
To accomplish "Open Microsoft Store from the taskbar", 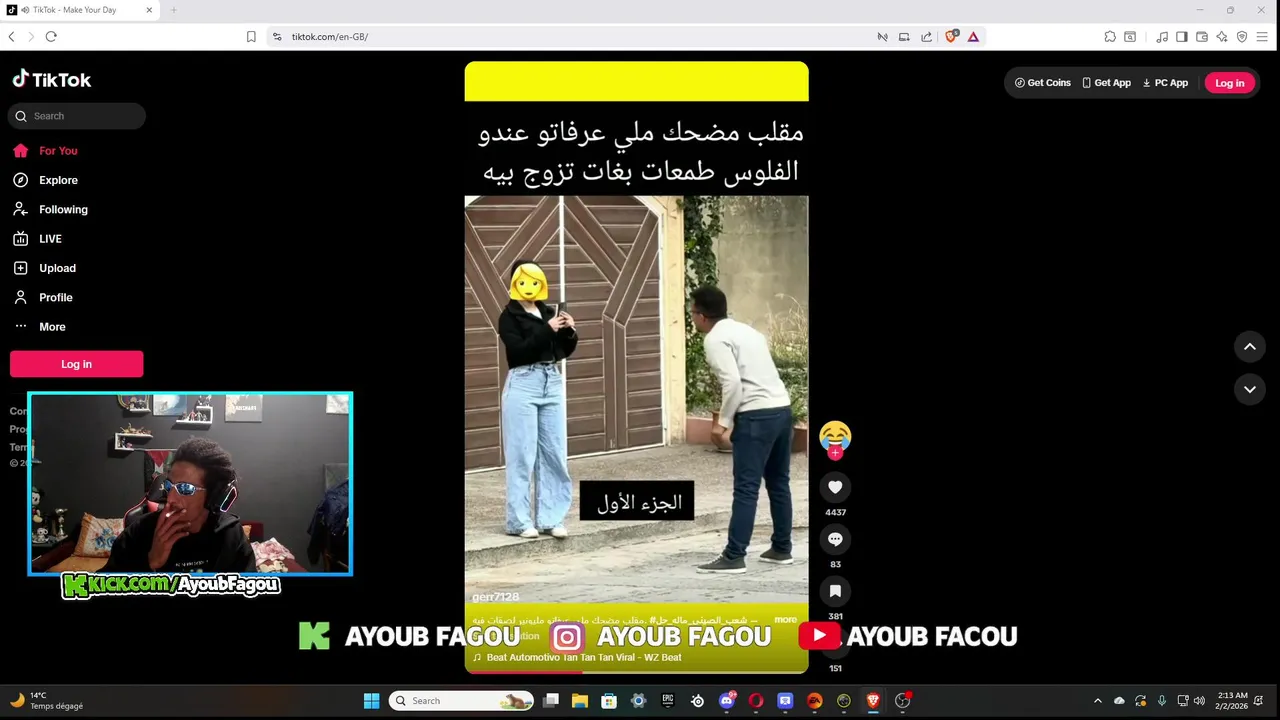I will click(x=609, y=701).
